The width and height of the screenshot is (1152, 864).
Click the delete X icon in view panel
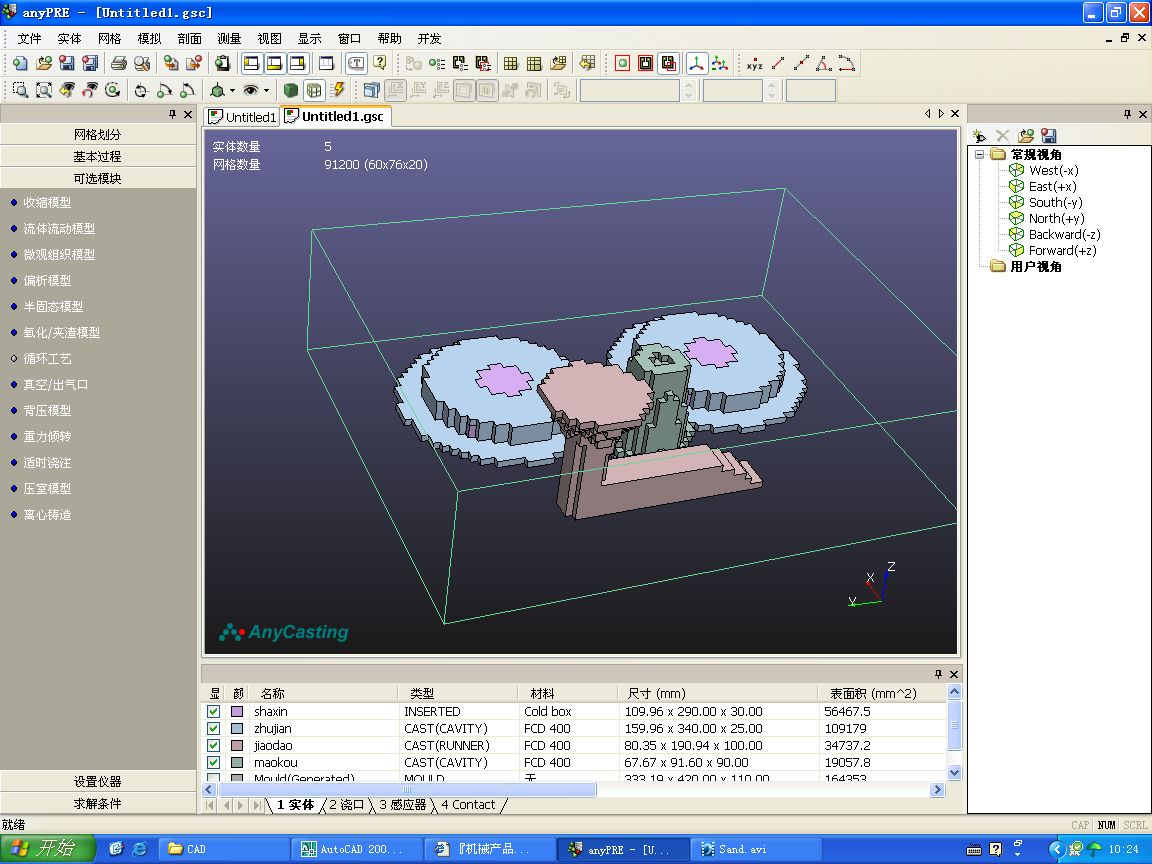tap(1002, 136)
